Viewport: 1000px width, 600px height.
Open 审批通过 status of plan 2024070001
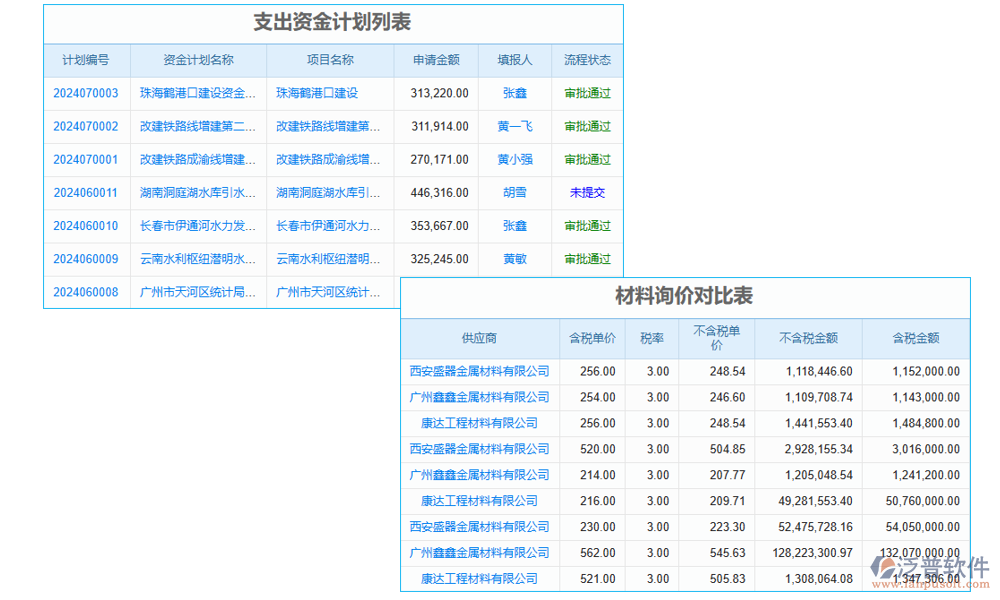coord(587,159)
